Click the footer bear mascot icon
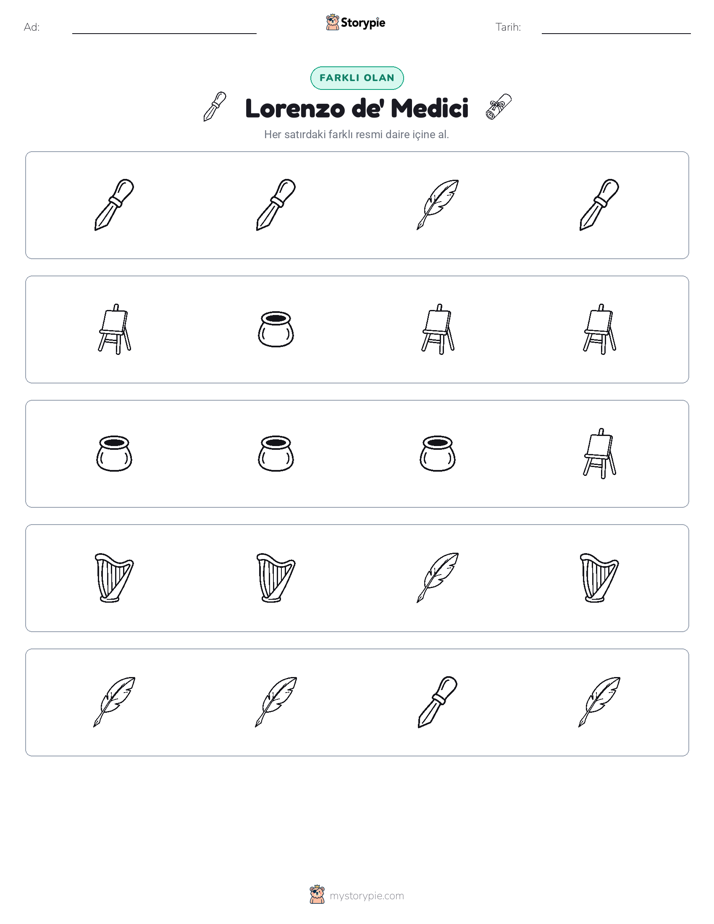The image size is (714, 924). click(x=317, y=895)
